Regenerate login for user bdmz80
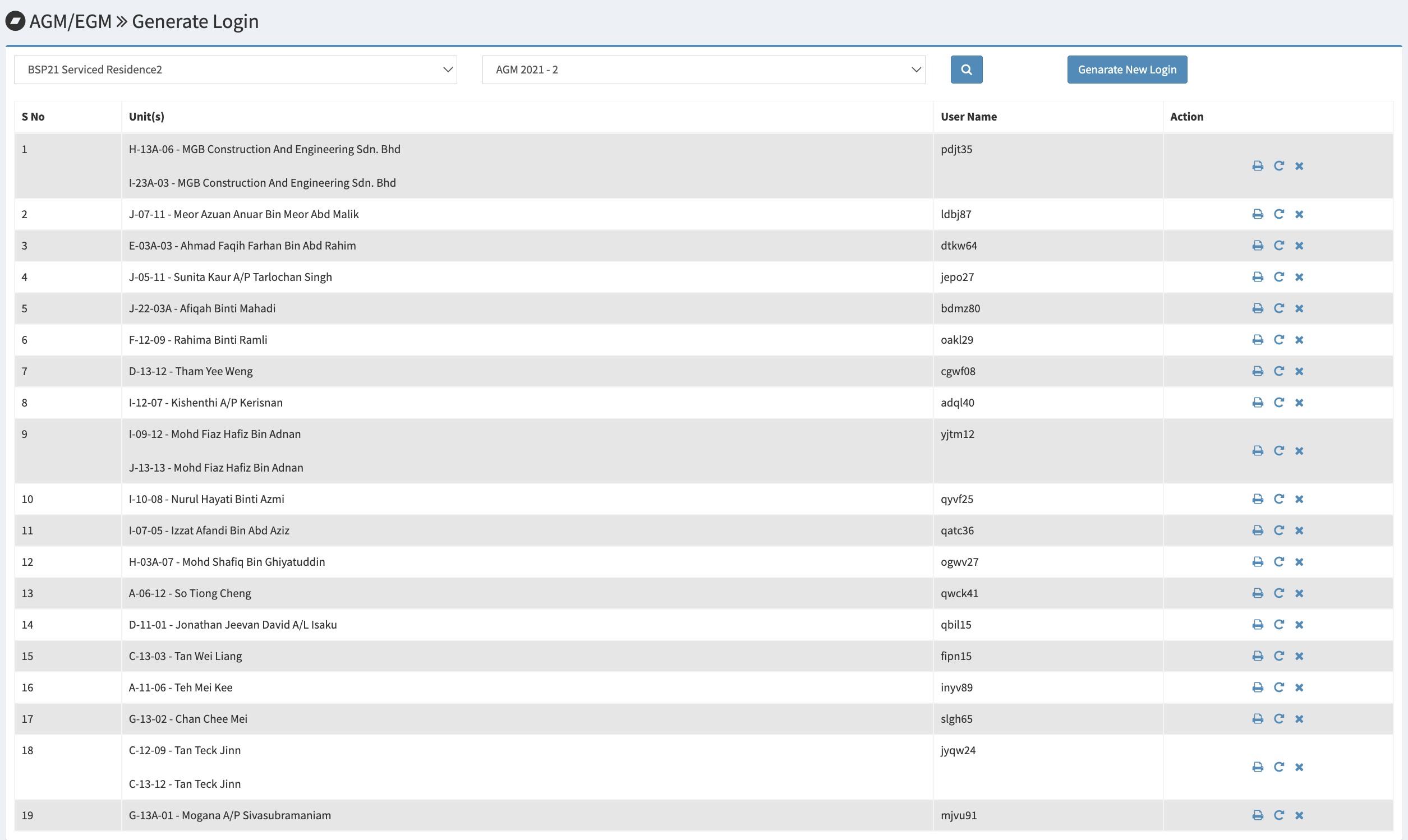The width and height of the screenshot is (1408, 840). [1278, 308]
